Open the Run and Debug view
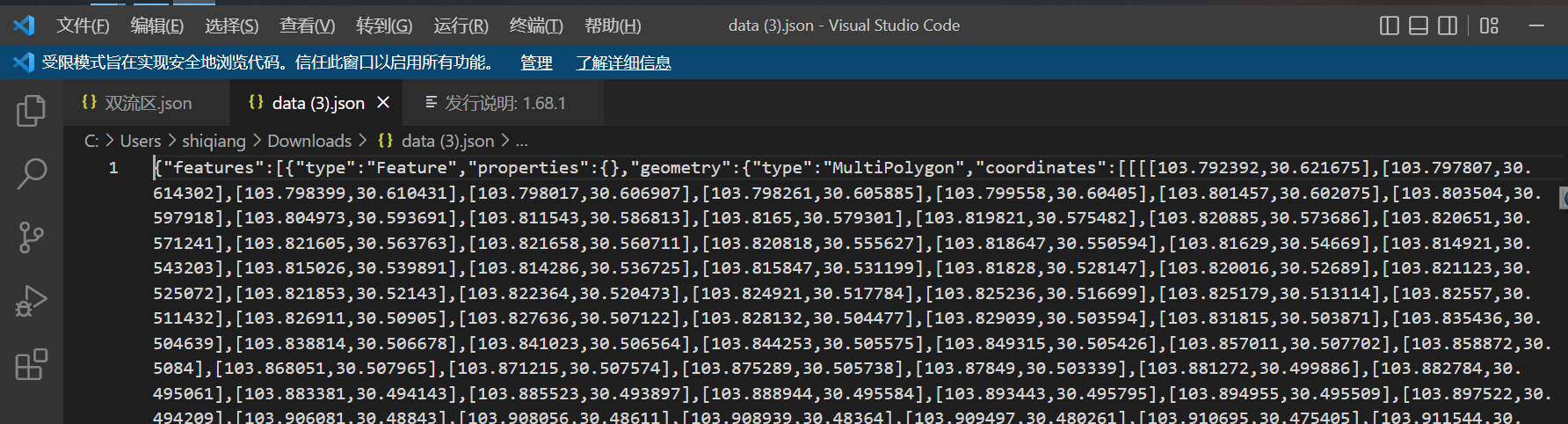Image resolution: width=1568 pixels, height=424 pixels. 31,301
